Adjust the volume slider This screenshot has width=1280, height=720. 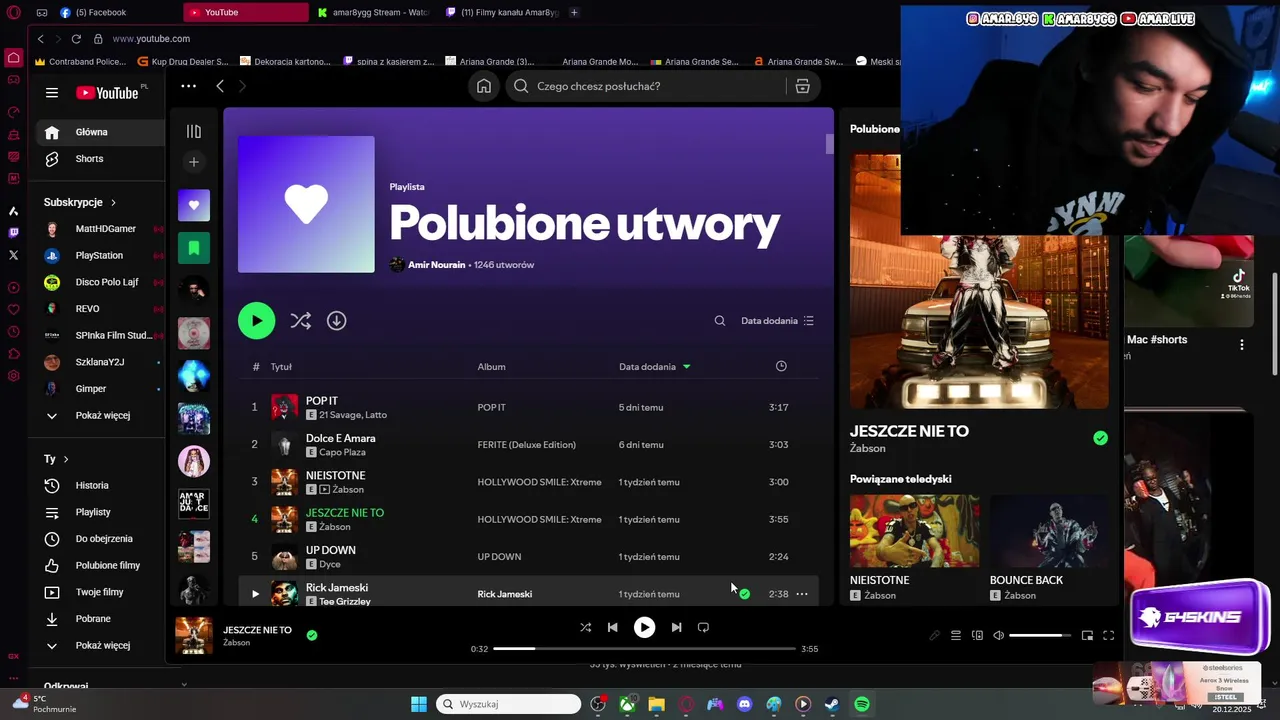point(1038,635)
